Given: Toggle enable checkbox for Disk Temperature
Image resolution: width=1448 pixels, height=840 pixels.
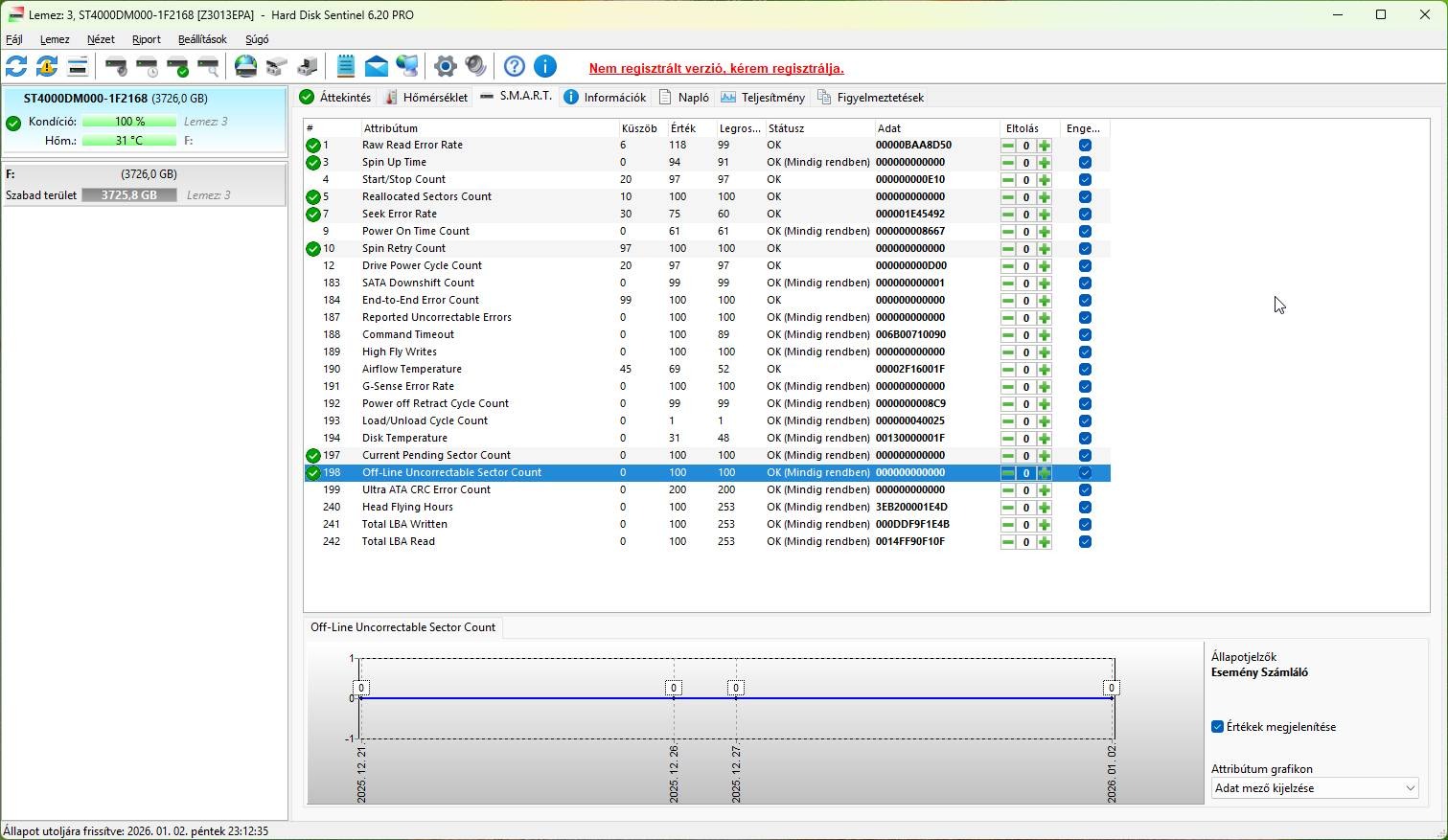Looking at the screenshot, I should click(x=1085, y=439).
